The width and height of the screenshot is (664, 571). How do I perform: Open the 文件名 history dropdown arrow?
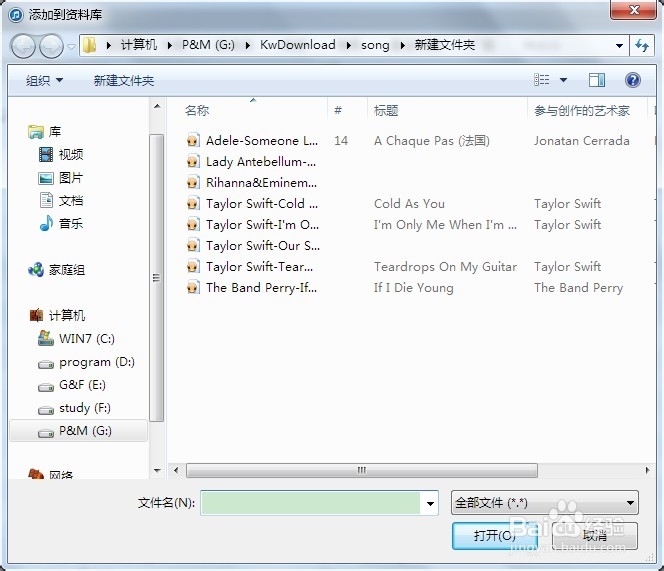(430, 503)
